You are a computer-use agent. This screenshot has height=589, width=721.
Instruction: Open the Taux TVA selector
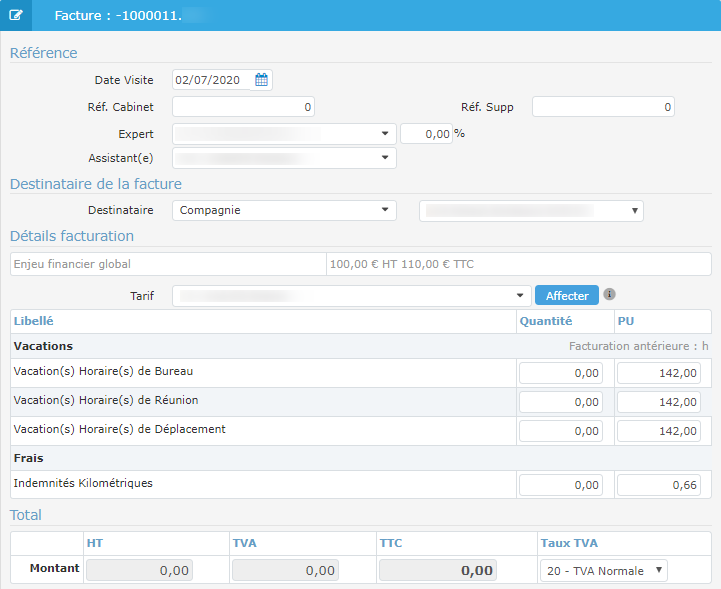click(x=603, y=570)
